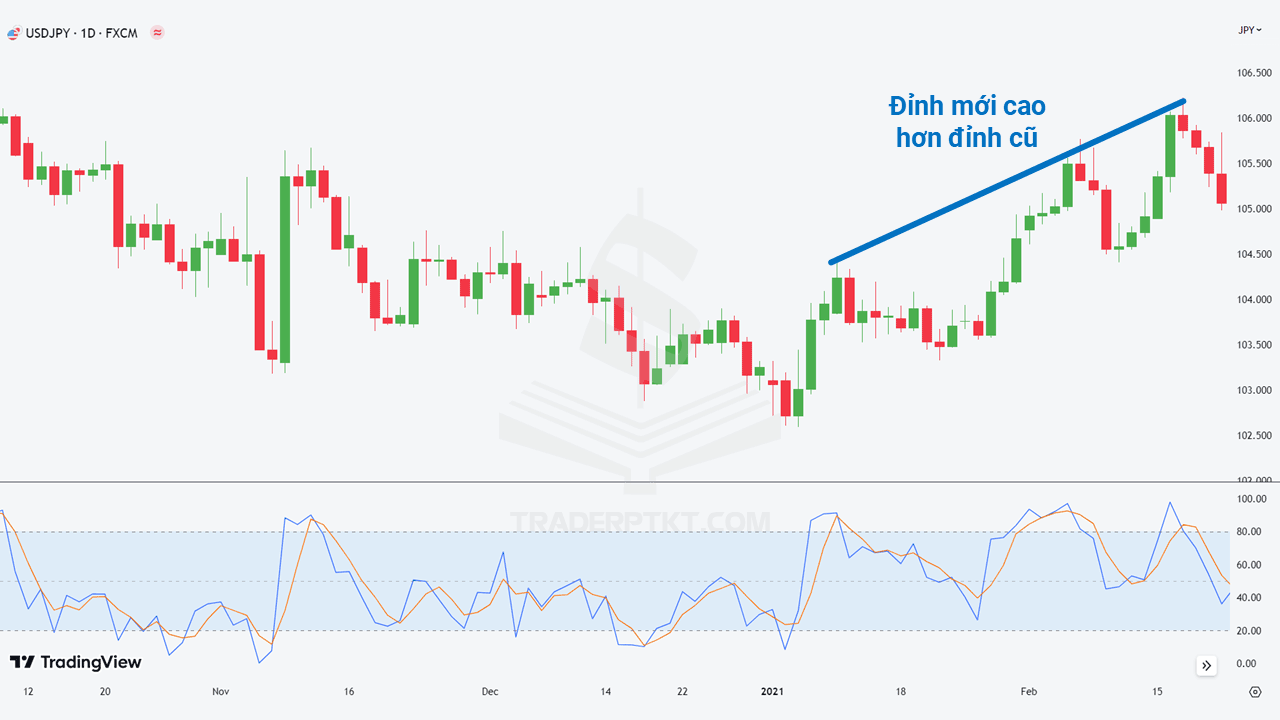Click the 'Đỉnh mới cao hơn đỉnh cũ' annotation
Screen dimensions: 1280x720
(967, 122)
